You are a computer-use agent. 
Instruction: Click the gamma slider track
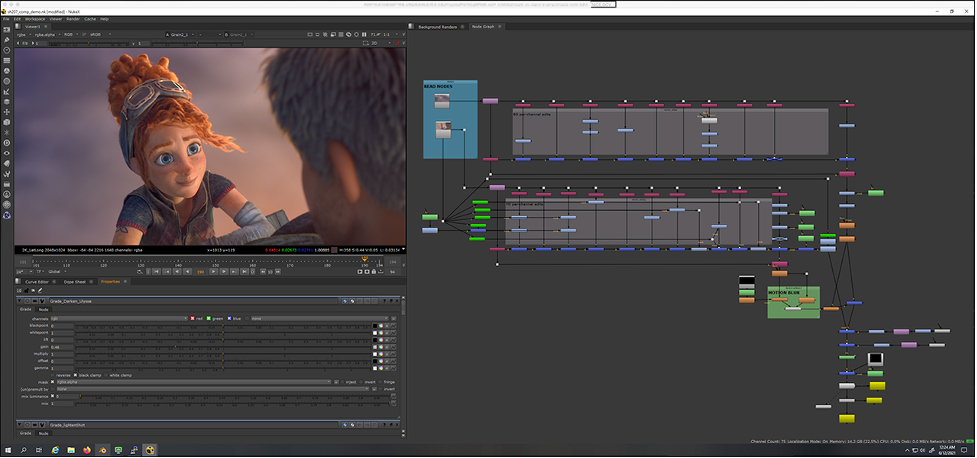click(x=222, y=368)
